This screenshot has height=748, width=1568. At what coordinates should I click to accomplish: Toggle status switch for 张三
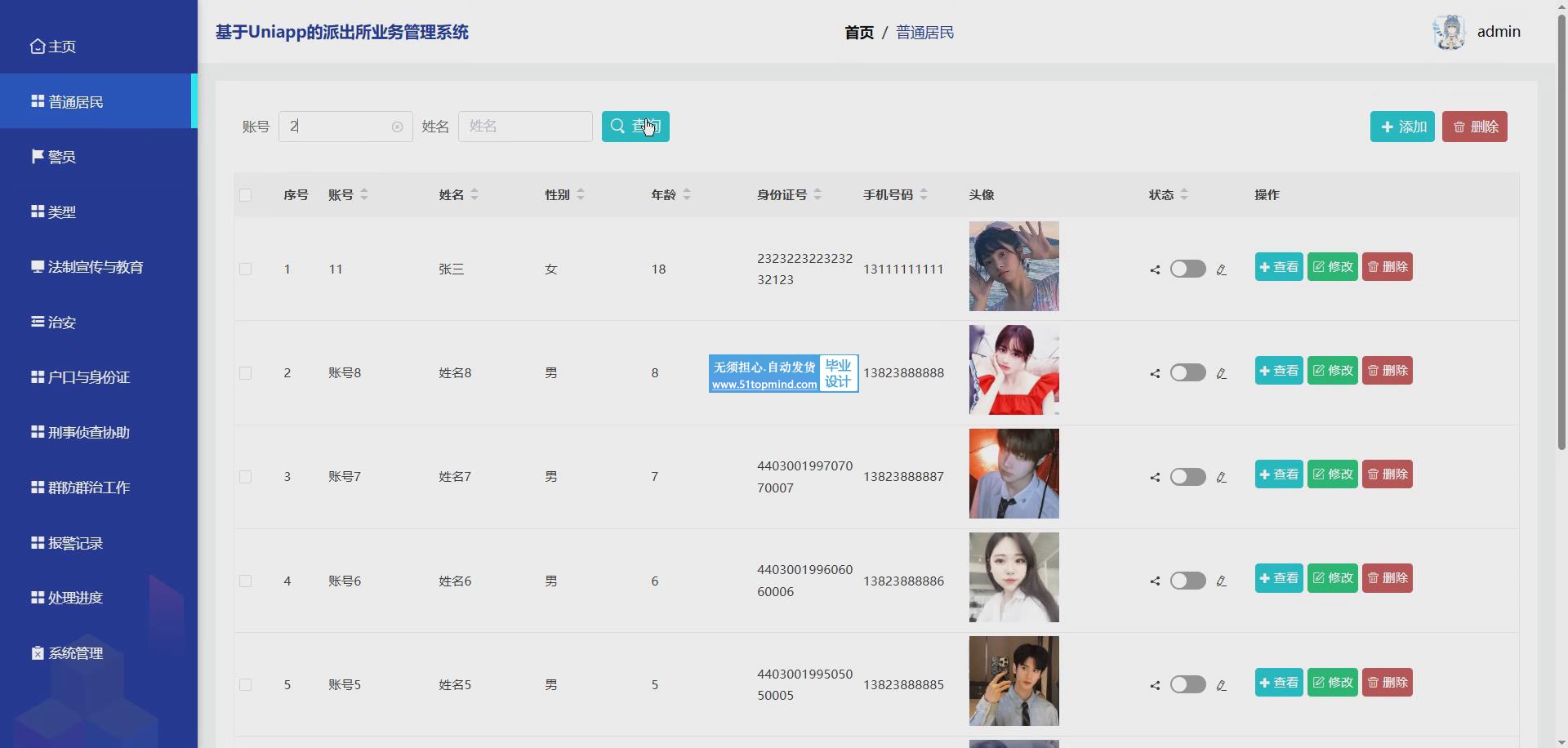(x=1187, y=269)
